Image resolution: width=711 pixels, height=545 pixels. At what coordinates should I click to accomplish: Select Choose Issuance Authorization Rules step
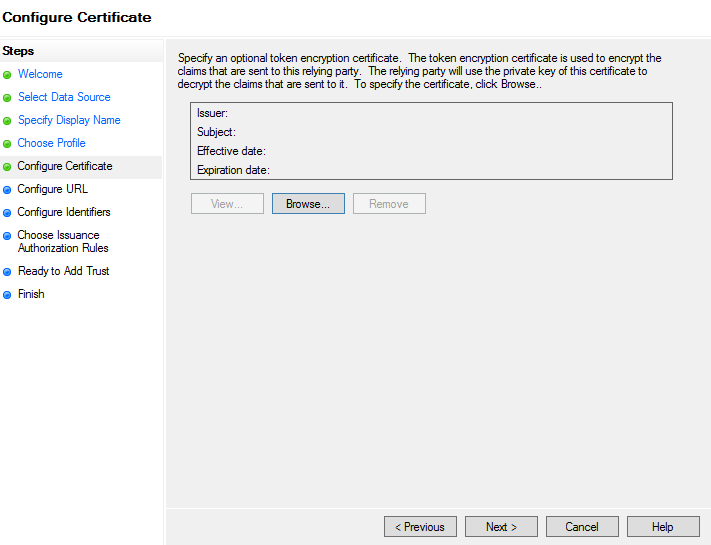pyautogui.click(x=63, y=241)
